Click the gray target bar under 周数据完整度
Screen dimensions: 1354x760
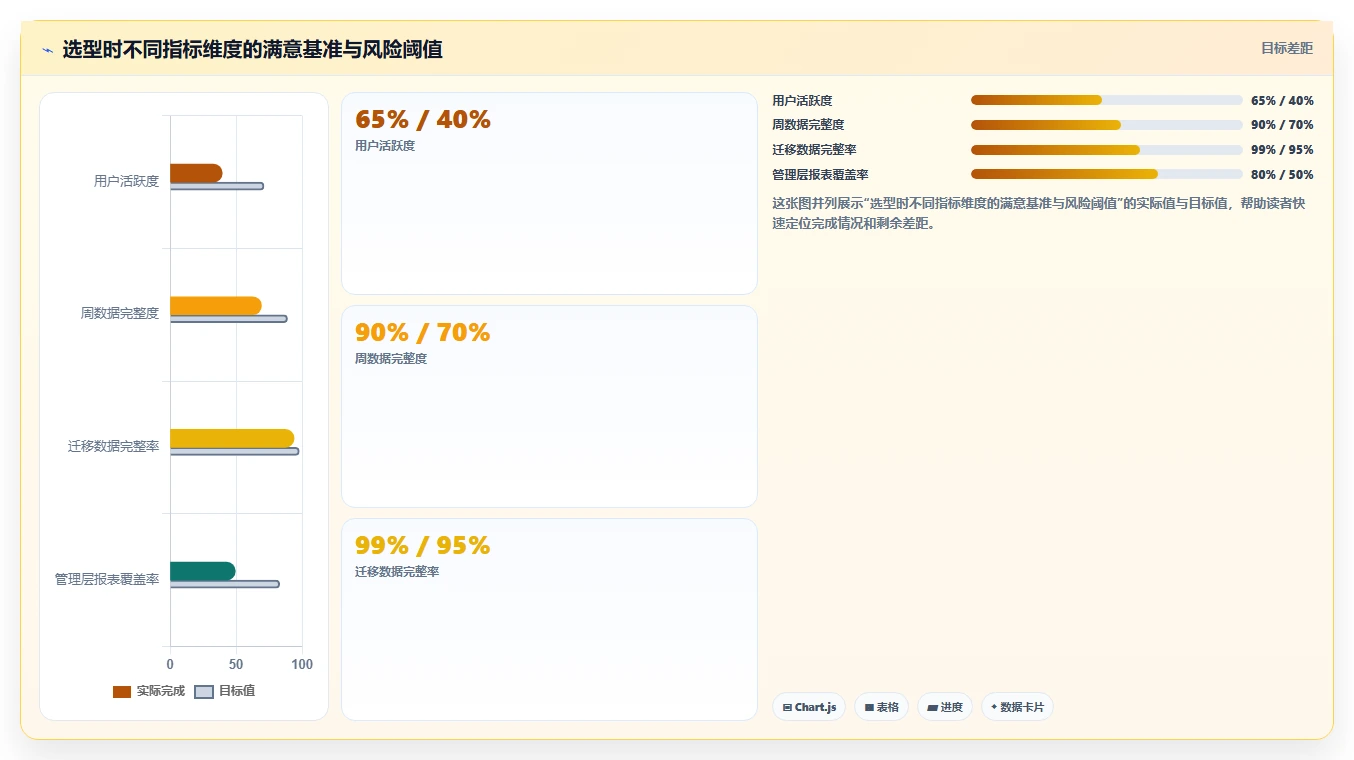(229, 319)
